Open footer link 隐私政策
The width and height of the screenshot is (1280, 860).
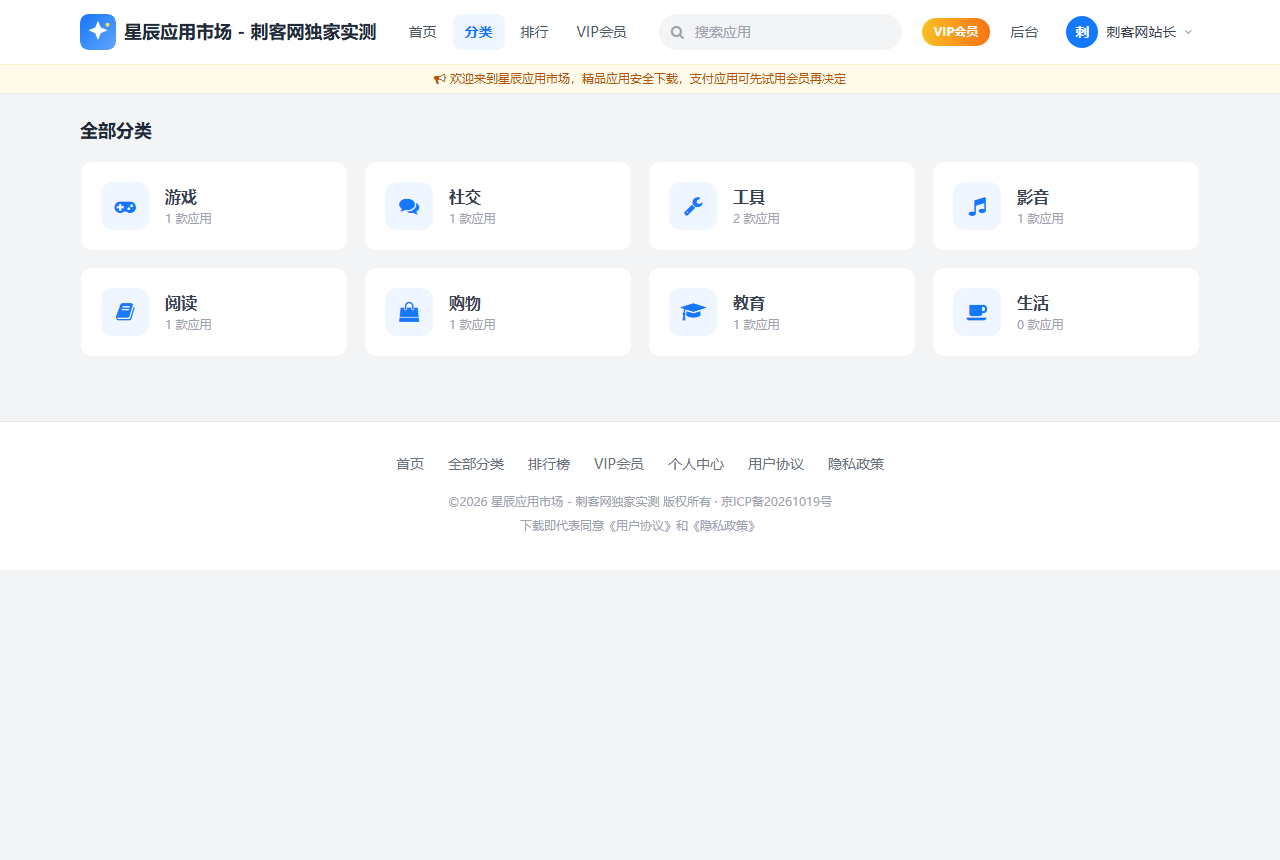[x=856, y=464]
